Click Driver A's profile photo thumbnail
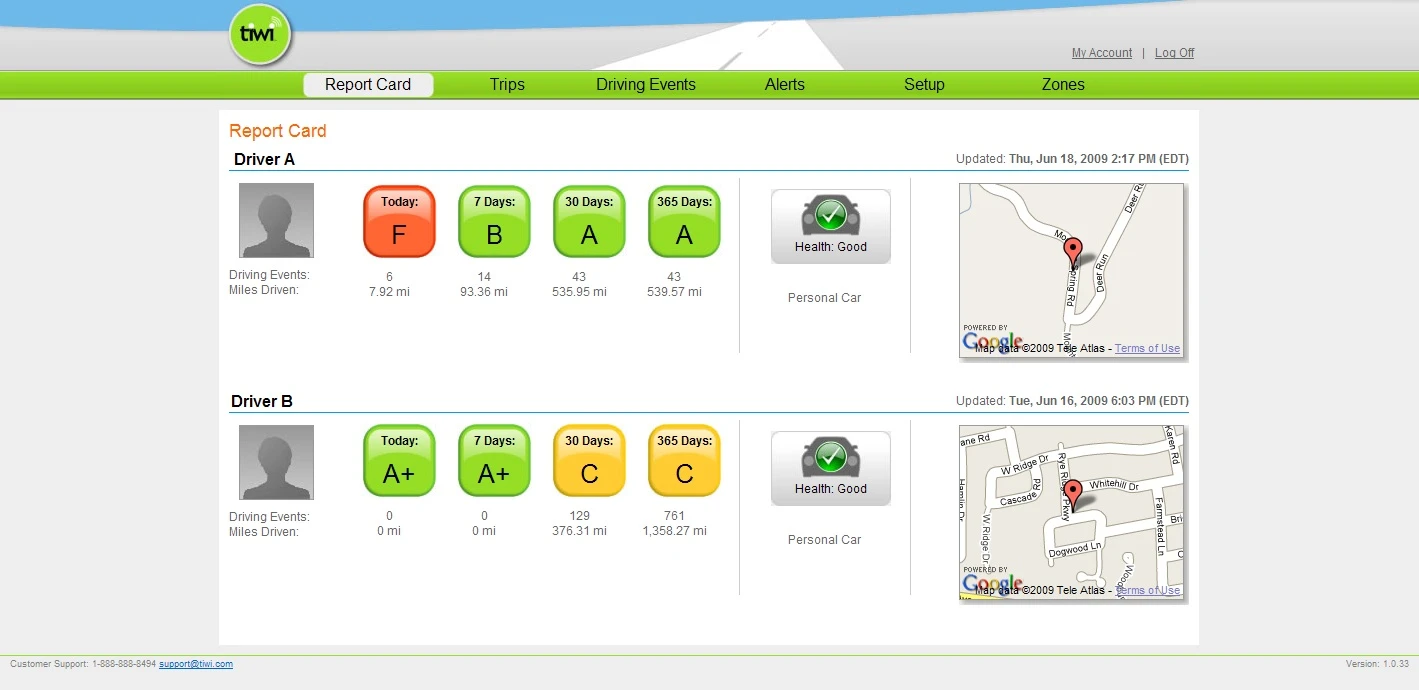This screenshot has width=1419, height=690. click(276, 220)
